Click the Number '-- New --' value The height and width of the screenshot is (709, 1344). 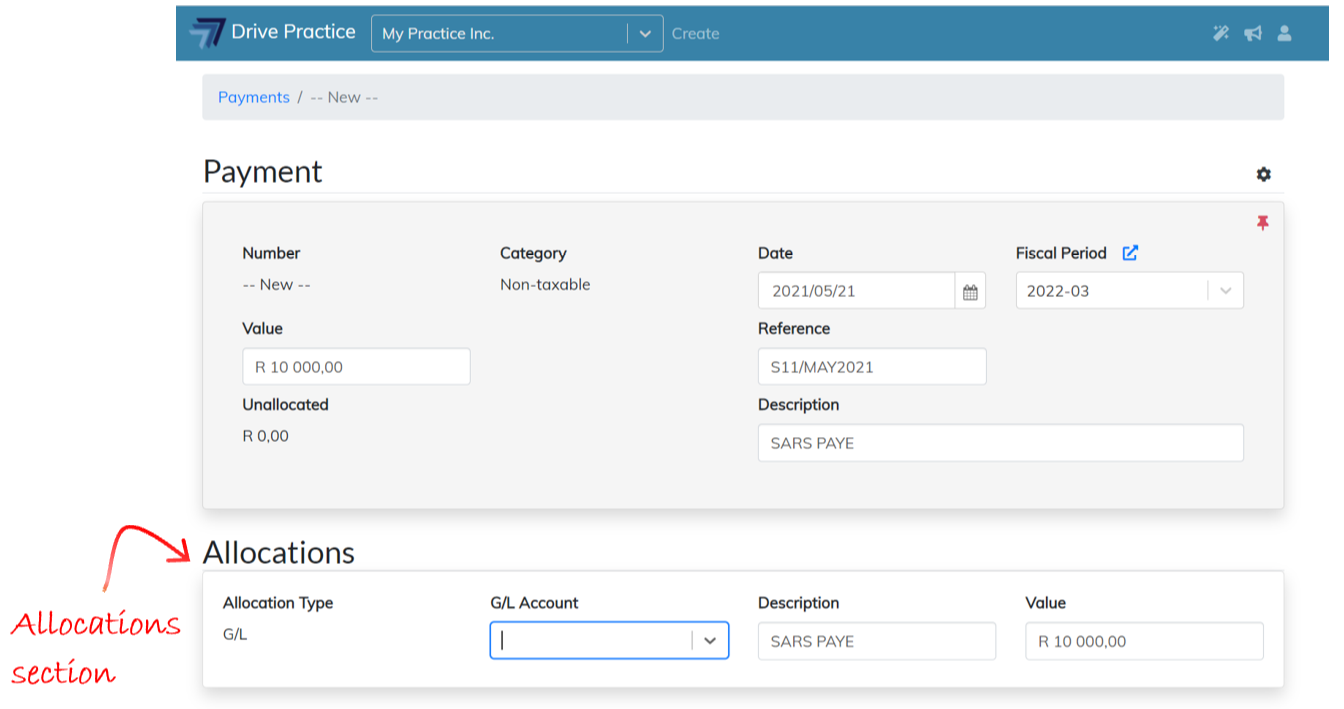point(276,285)
